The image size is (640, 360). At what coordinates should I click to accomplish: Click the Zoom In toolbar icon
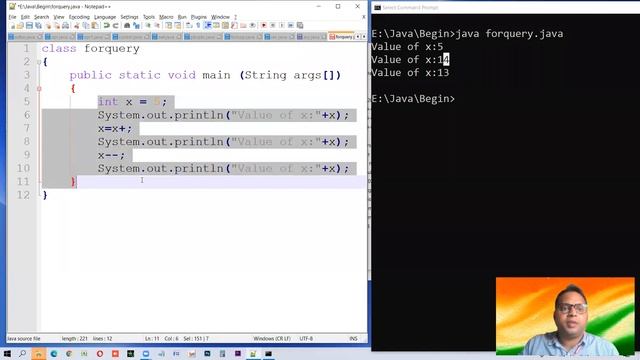[148, 25]
